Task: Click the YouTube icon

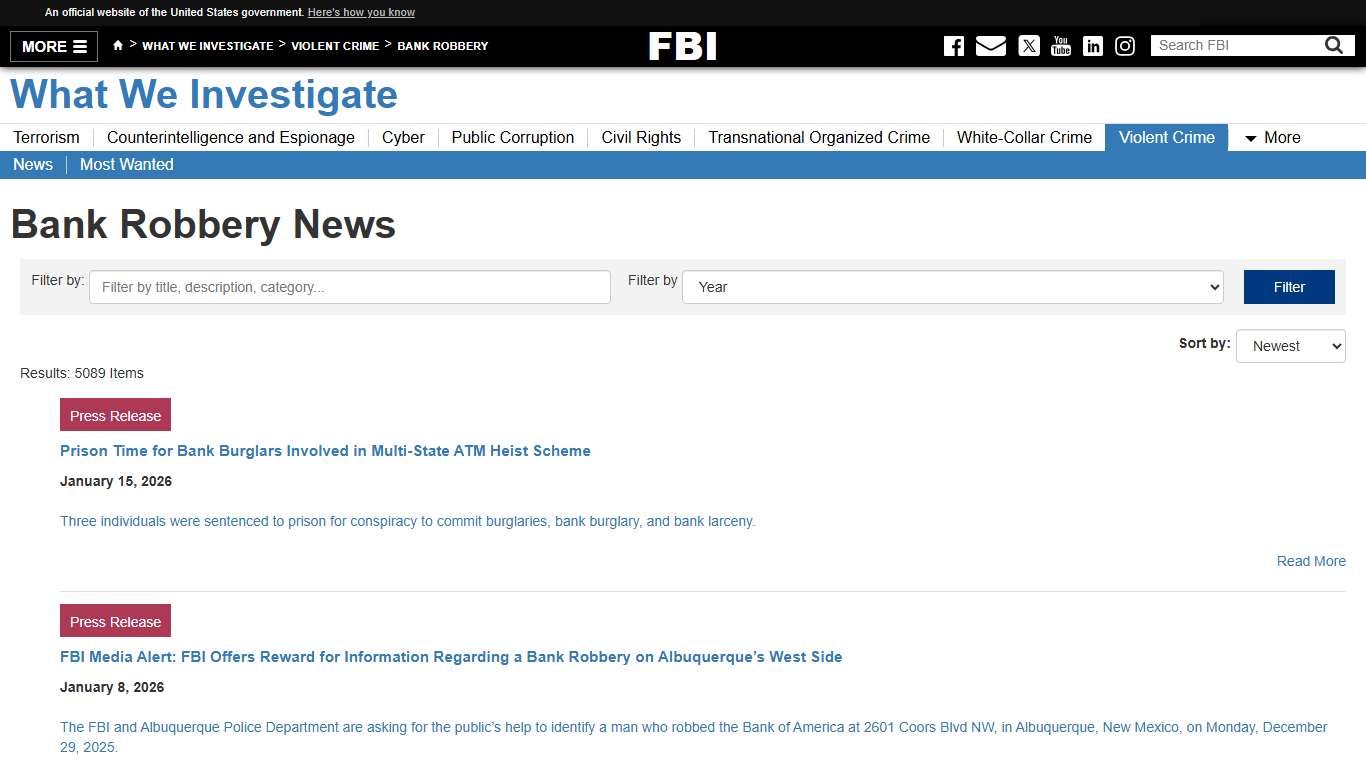Action: click(x=1060, y=45)
